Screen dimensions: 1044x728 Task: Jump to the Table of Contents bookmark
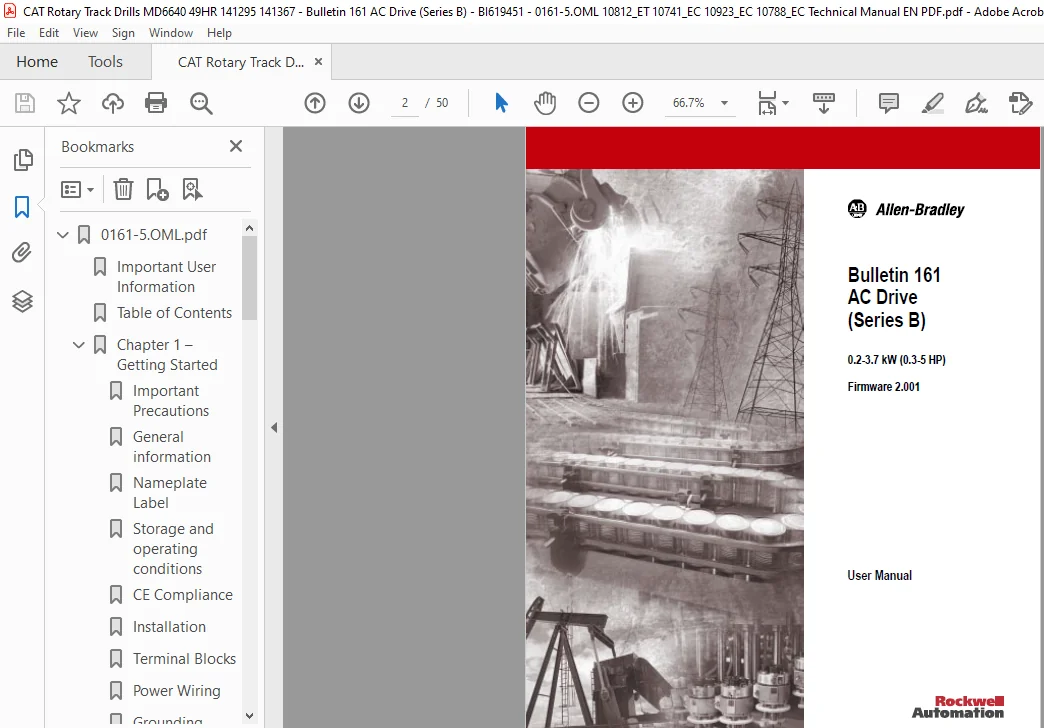[x=174, y=312]
